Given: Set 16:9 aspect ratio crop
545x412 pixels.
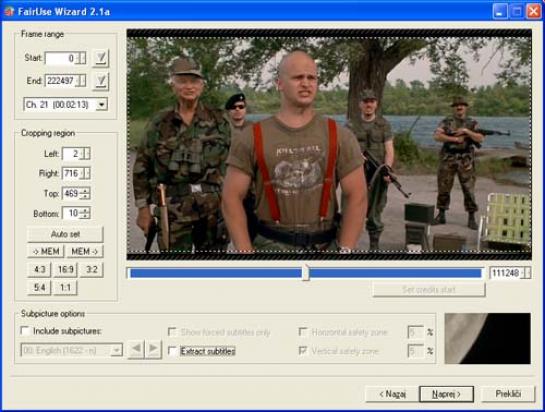Looking at the screenshot, I should click(x=65, y=269).
